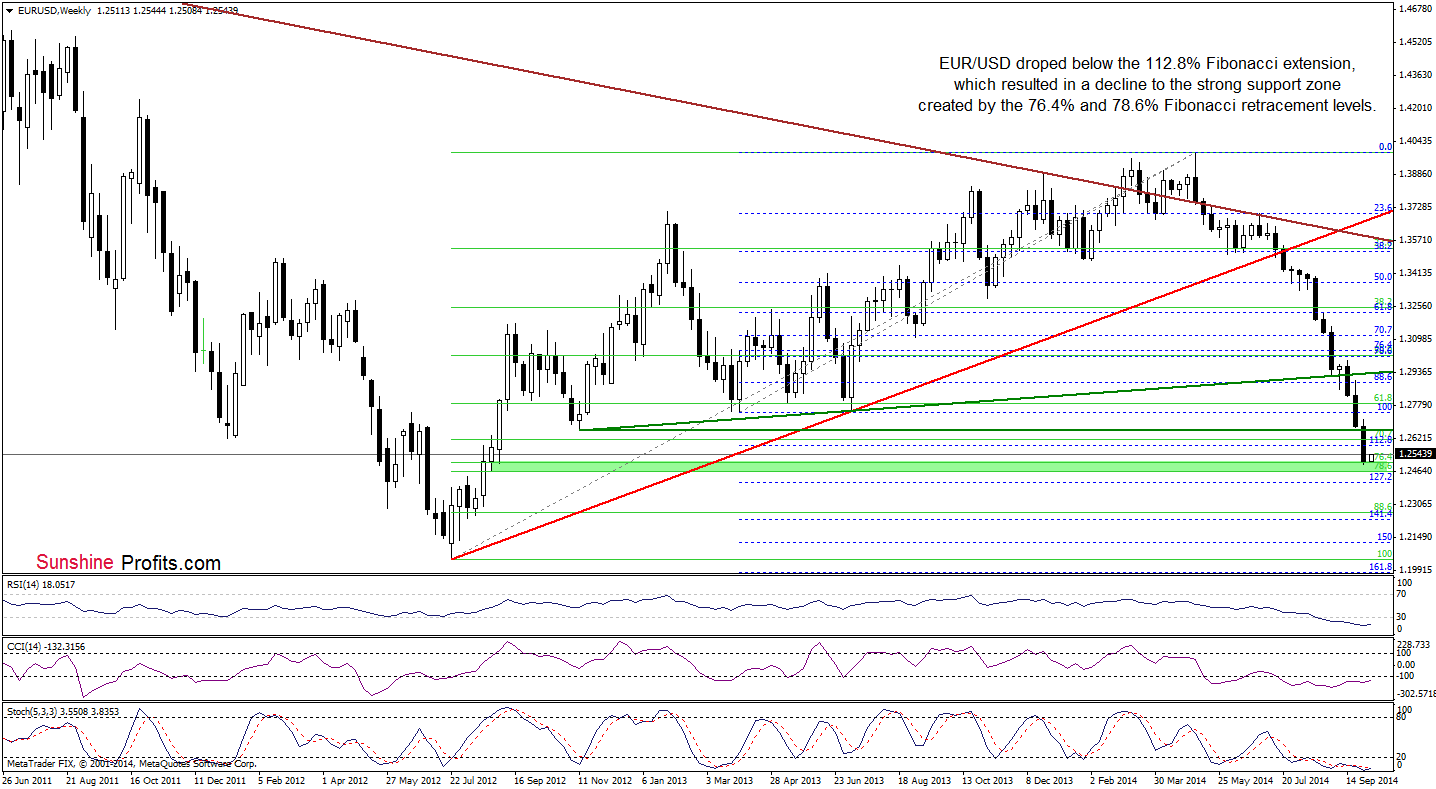The image size is (1436, 789).
Task: Click date label 3 Mar 2013
Action: pyautogui.click(x=730, y=779)
